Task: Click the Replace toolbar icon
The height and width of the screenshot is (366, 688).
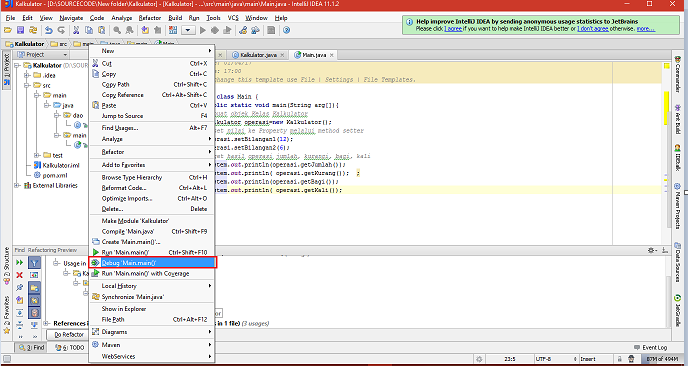Action: [129, 30]
